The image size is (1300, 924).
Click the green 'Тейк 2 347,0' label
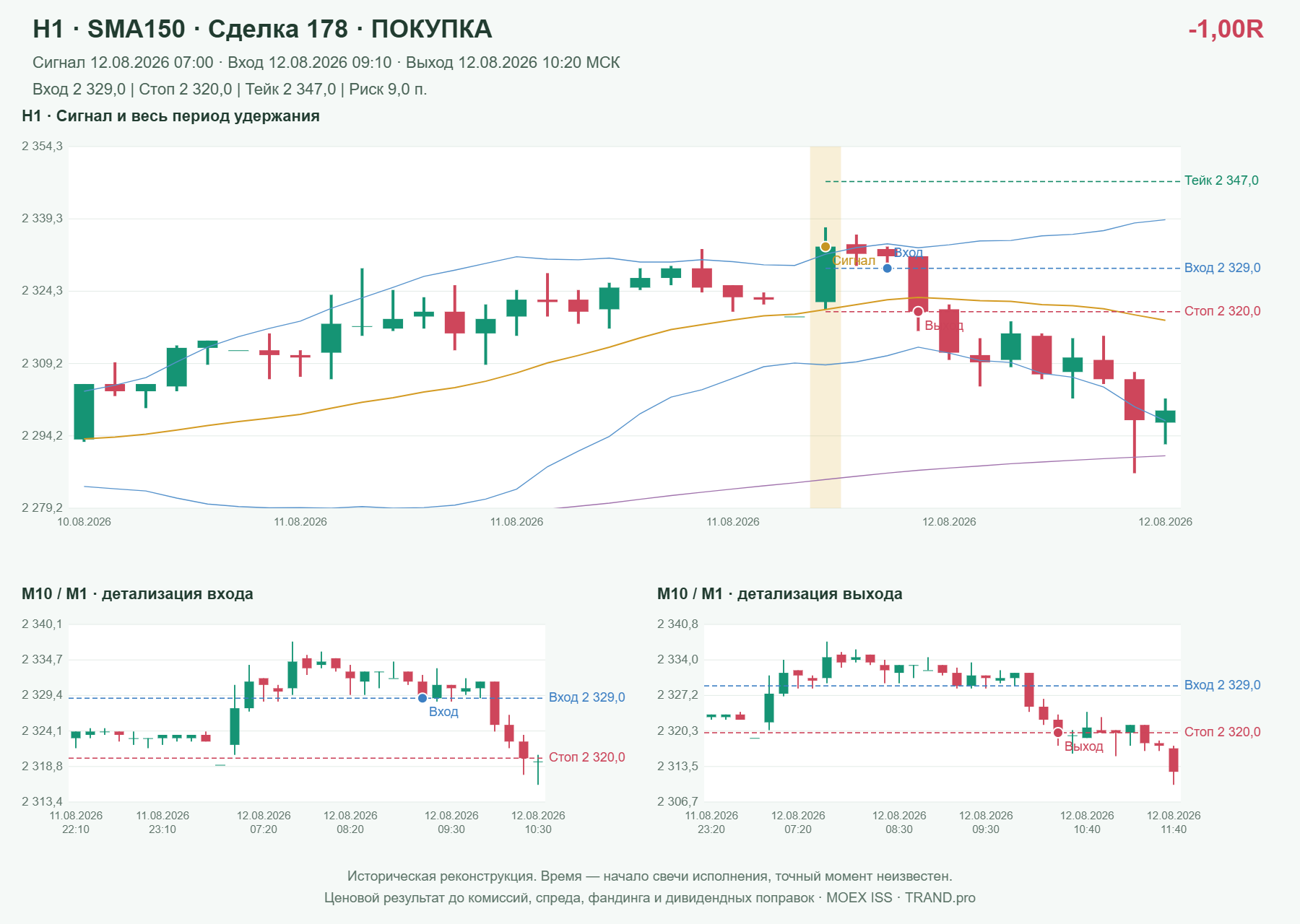click(1221, 180)
